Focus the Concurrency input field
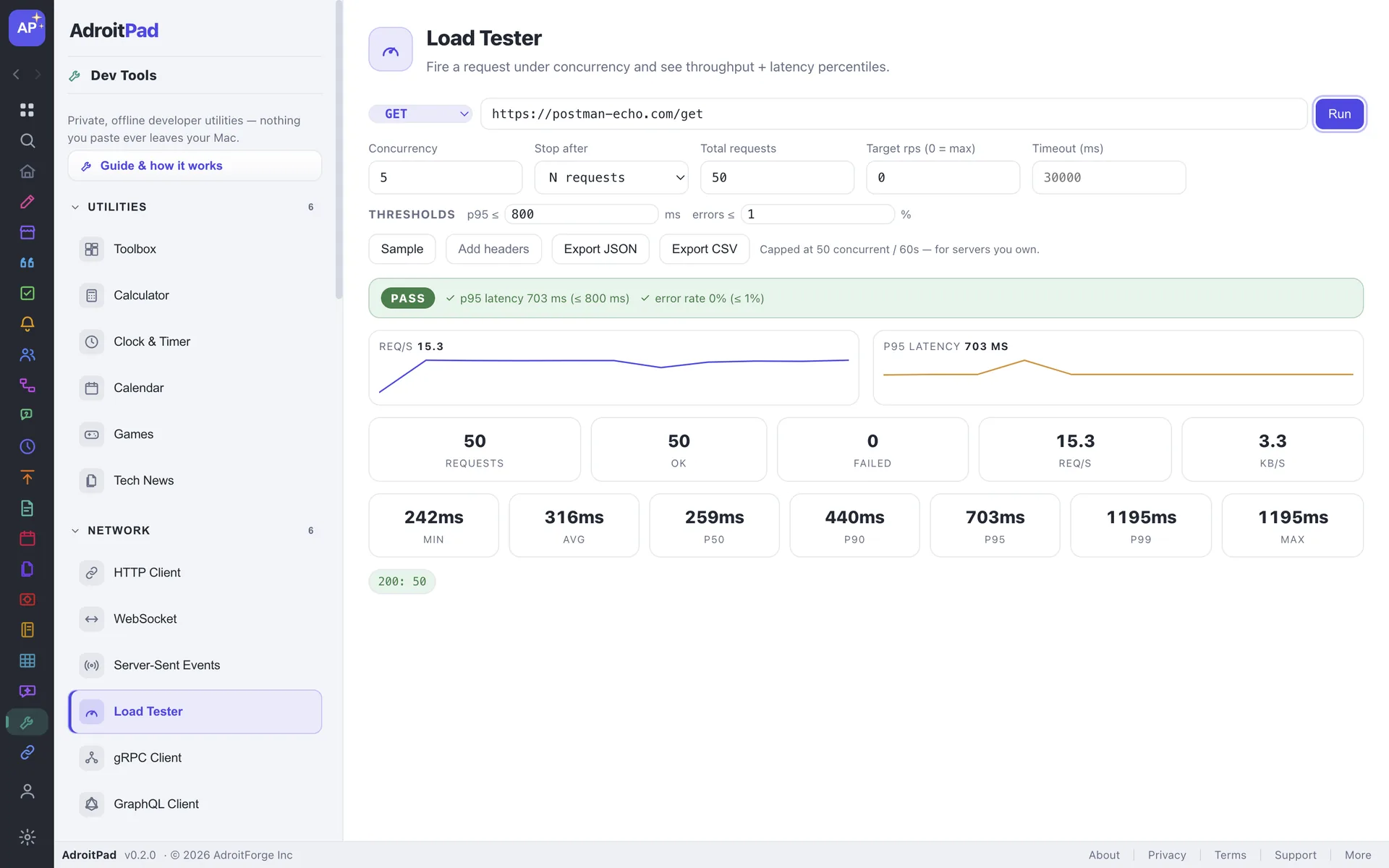 tap(446, 177)
